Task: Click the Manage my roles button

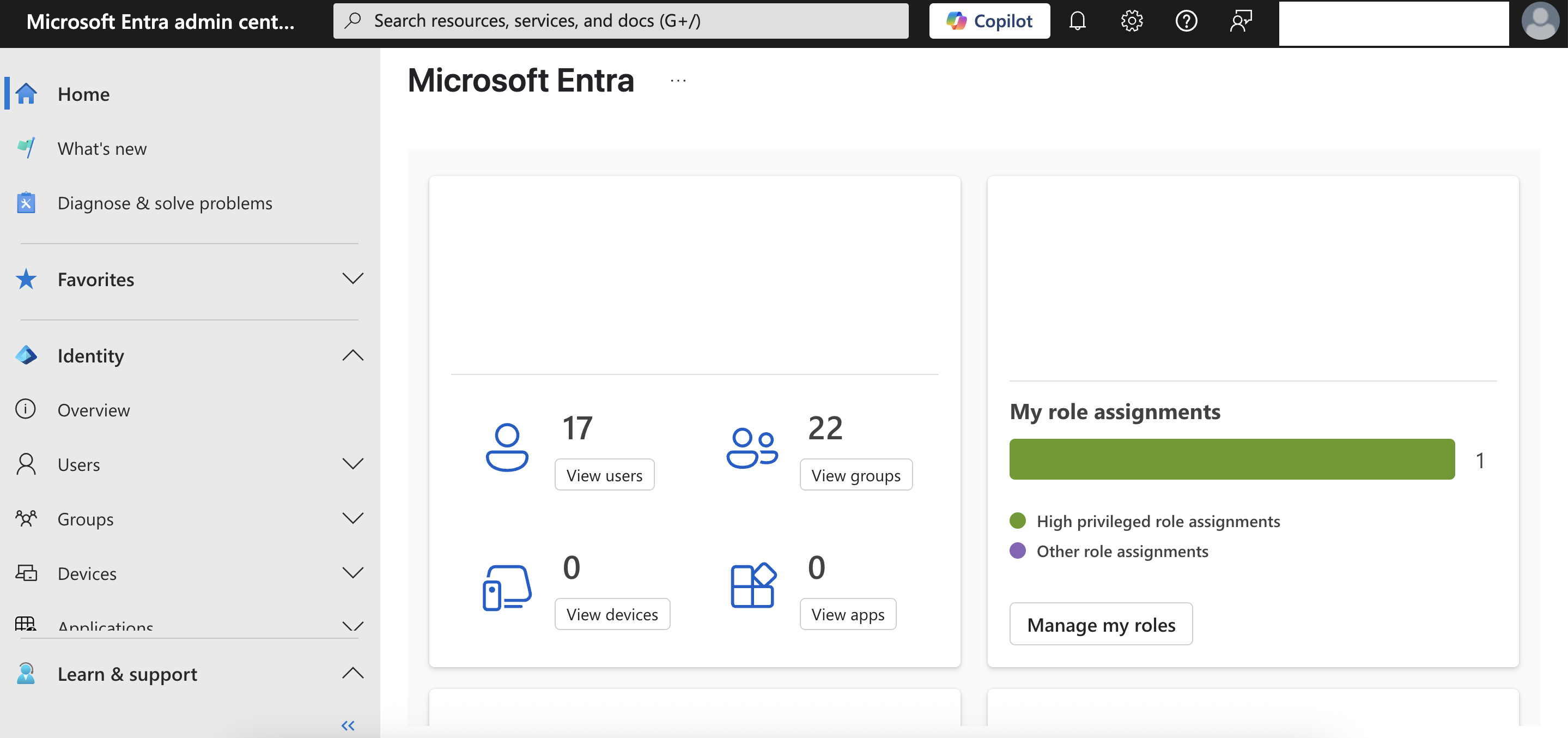Action: point(1101,625)
